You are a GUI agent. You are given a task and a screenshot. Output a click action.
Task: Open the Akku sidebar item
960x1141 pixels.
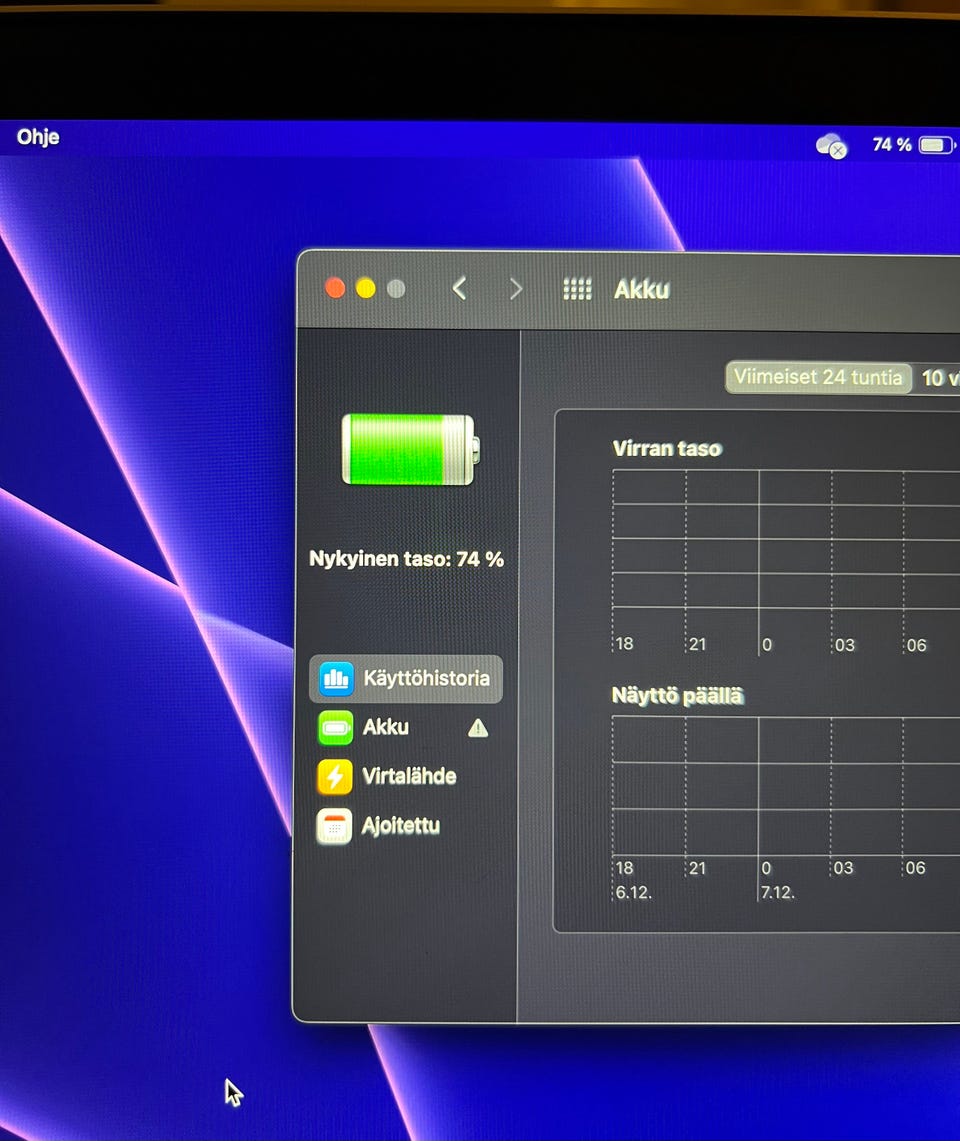coord(406,727)
